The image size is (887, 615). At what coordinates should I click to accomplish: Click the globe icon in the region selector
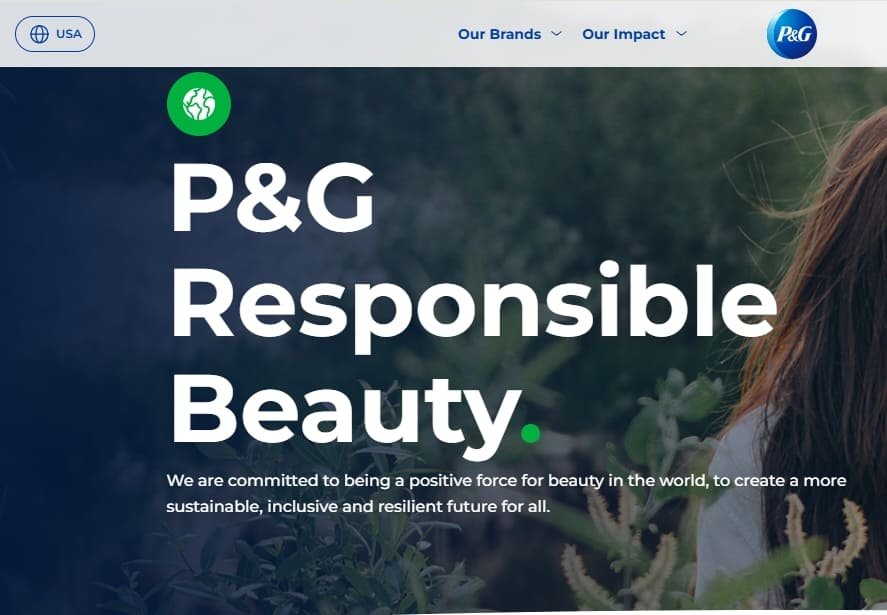click(39, 34)
